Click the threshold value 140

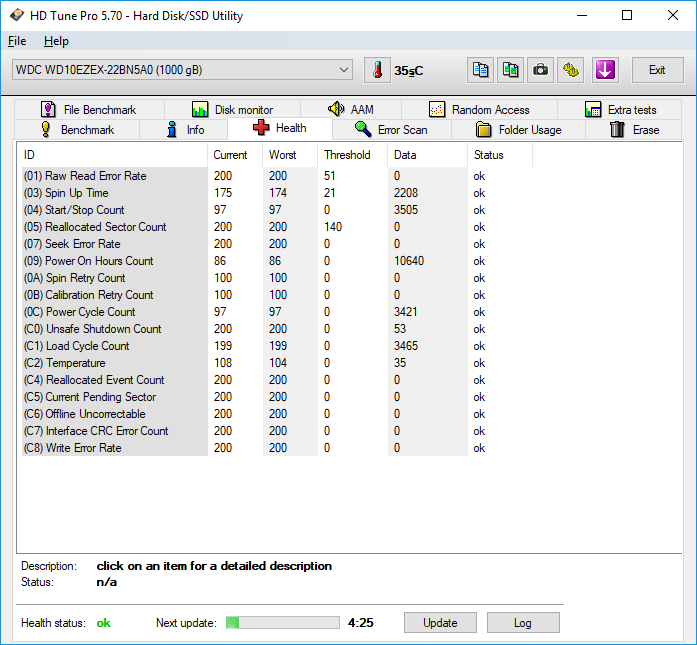[x=333, y=227]
